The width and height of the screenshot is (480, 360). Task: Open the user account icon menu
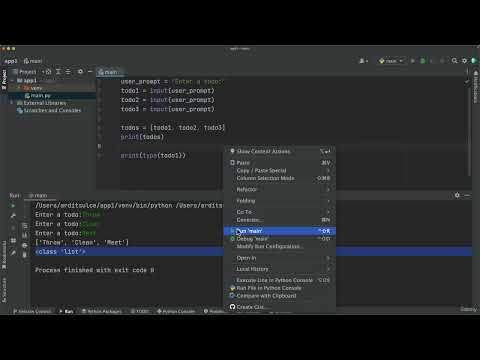pyautogui.click(x=363, y=61)
